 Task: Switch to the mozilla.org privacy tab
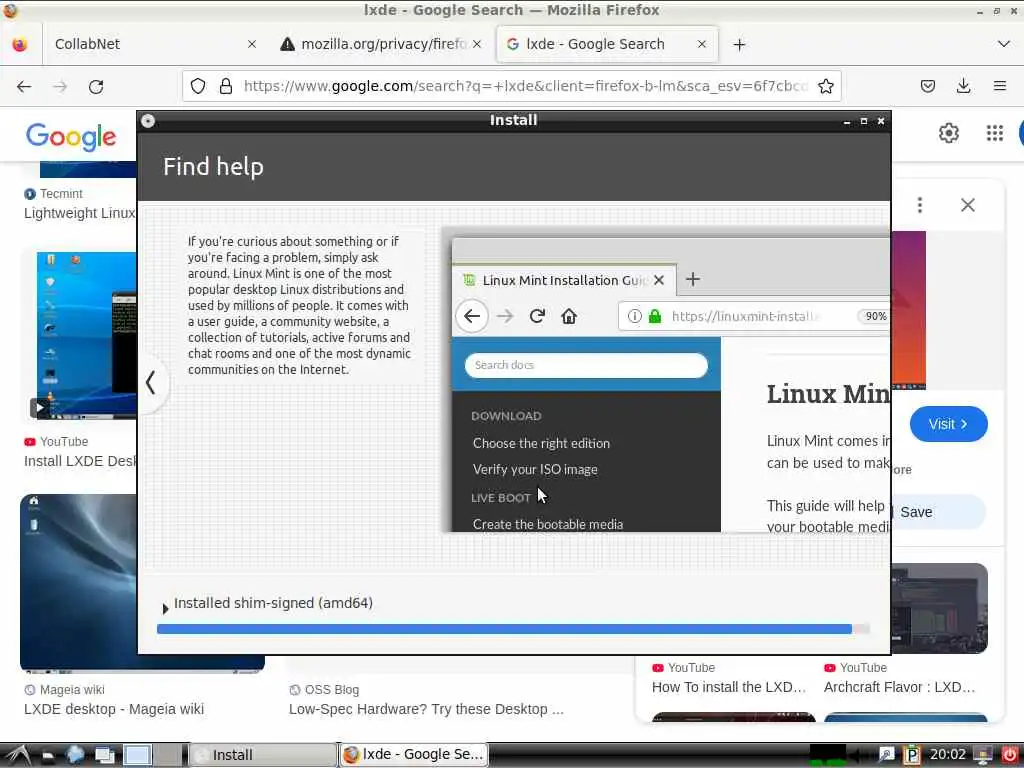(x=380, y=44)
